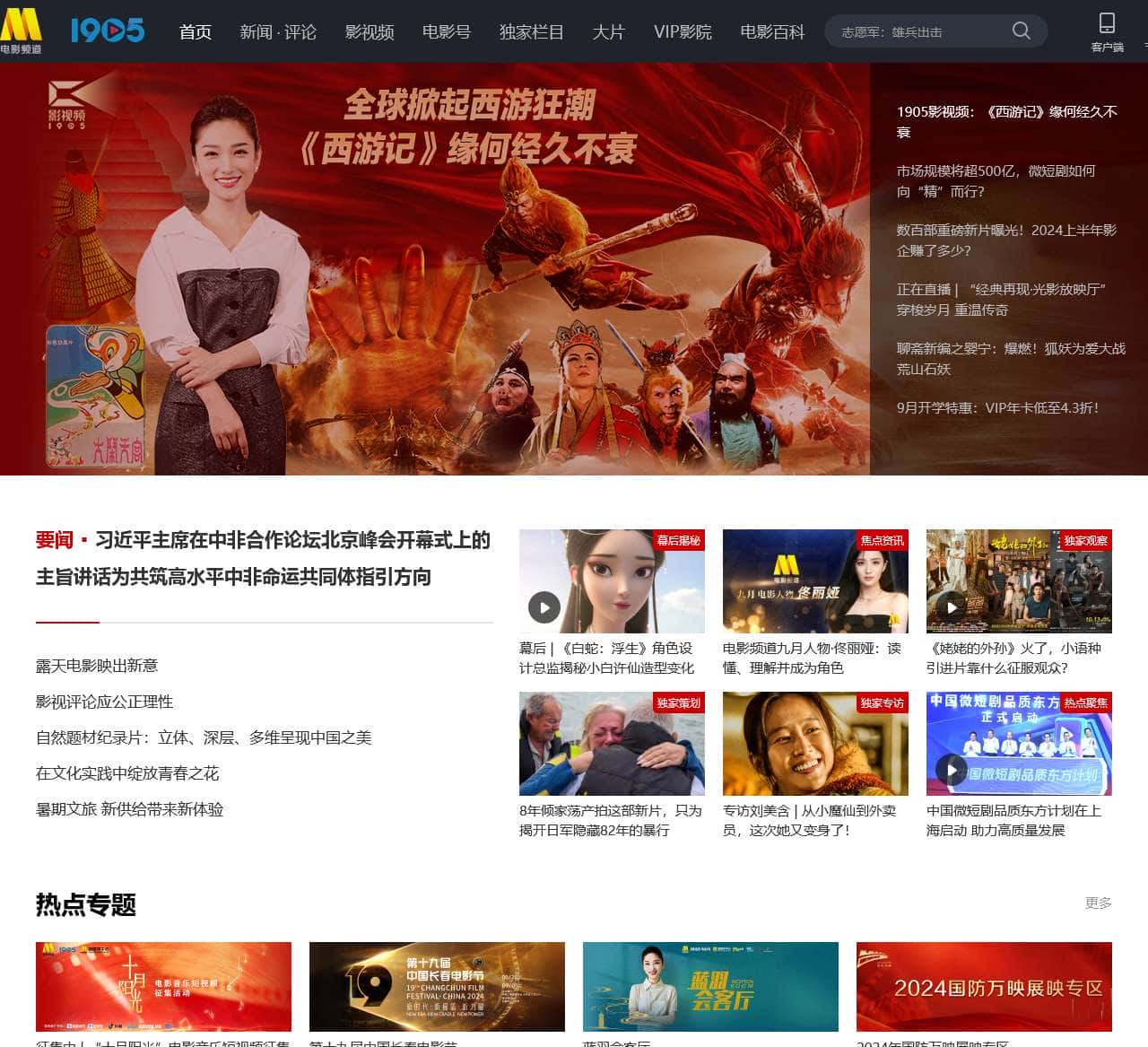Open caption 专访刘美含 从小魔仙到外卖员
The height and width of the screenshot is (1047, 1148).
[809, 820]
